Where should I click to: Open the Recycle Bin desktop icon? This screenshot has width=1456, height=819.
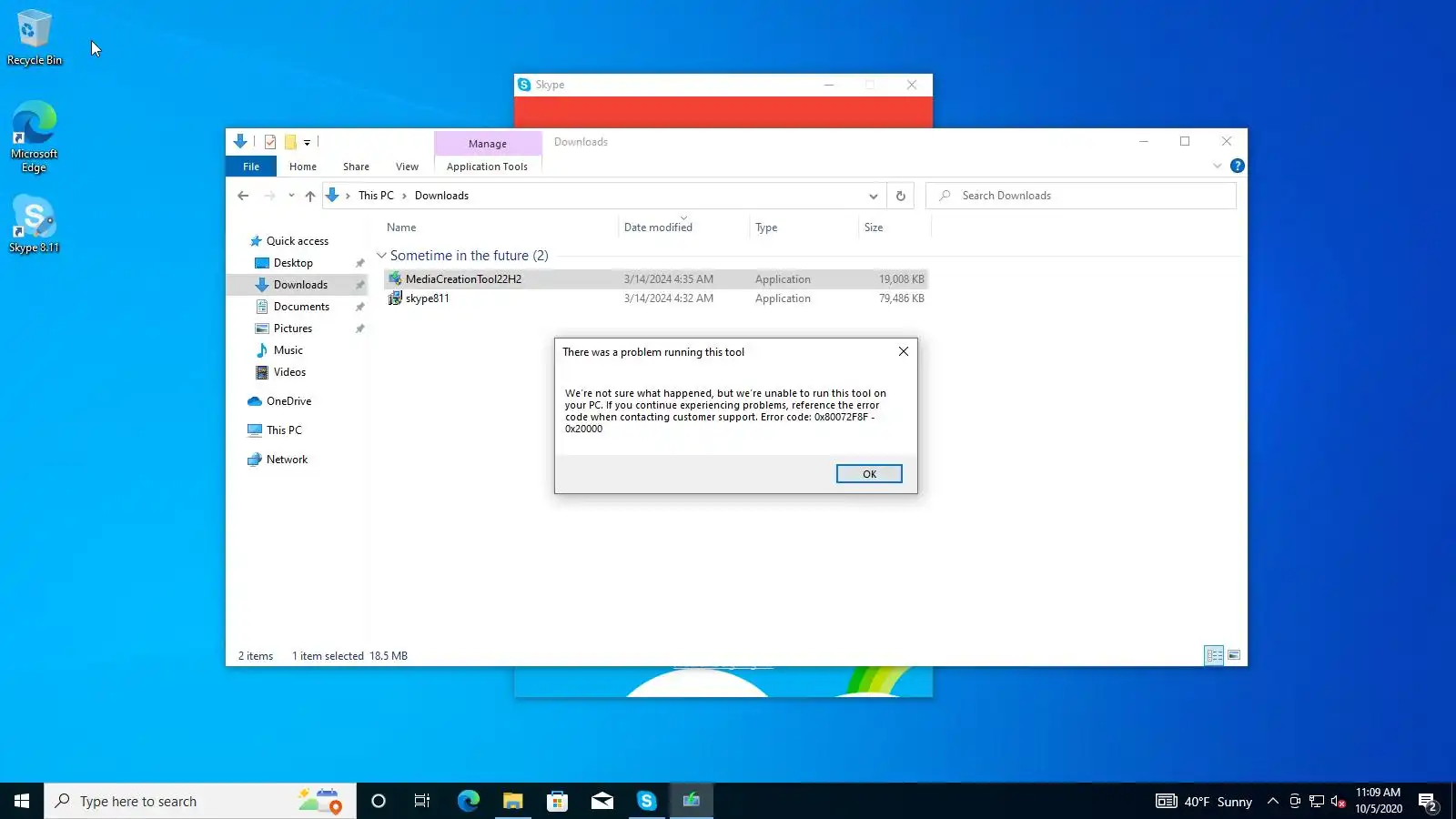[x=34, y=37]
